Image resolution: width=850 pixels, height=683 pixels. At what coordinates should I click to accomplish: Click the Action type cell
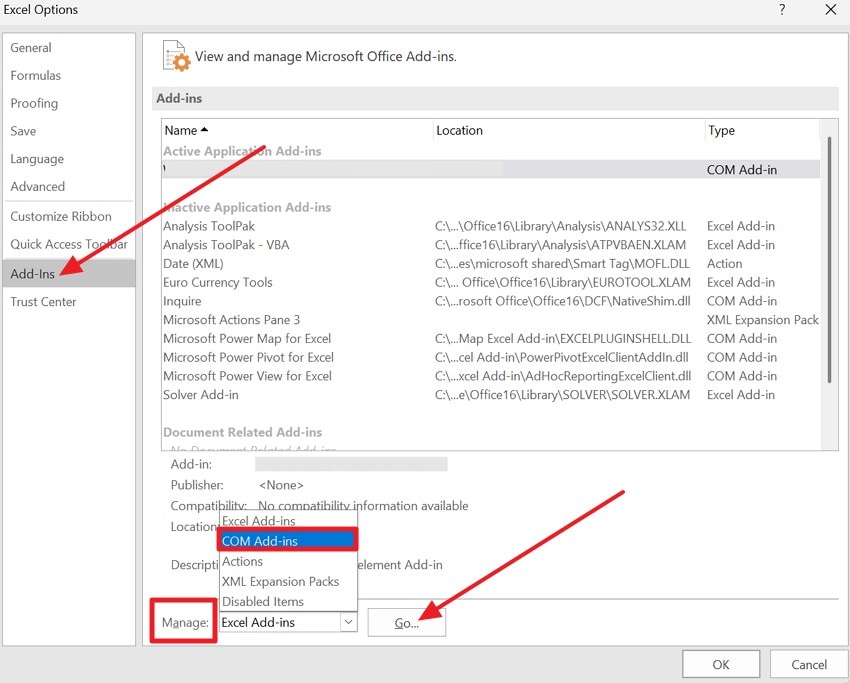pos(725,263)
